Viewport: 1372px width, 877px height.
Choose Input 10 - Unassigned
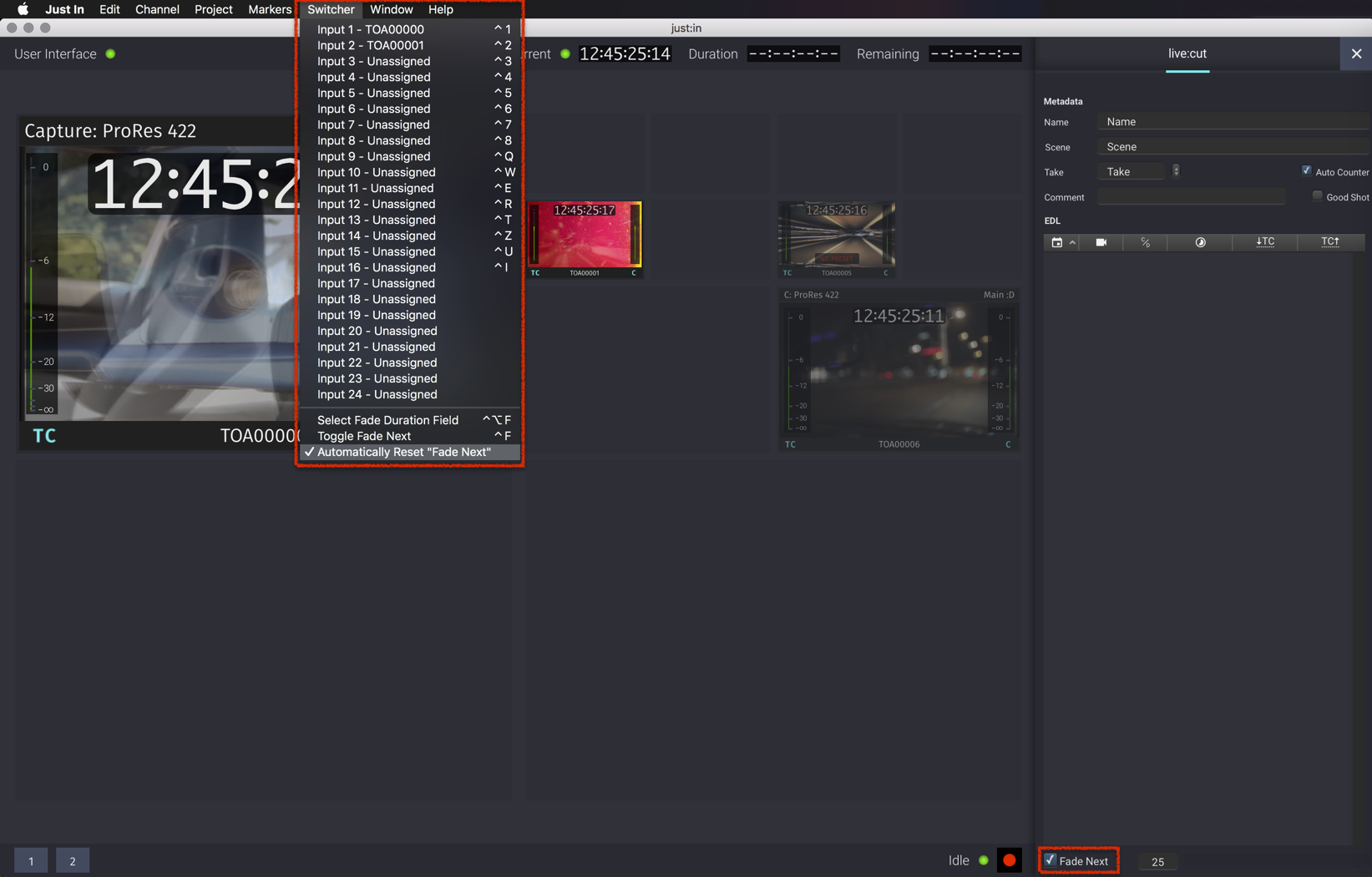point(410,172)
